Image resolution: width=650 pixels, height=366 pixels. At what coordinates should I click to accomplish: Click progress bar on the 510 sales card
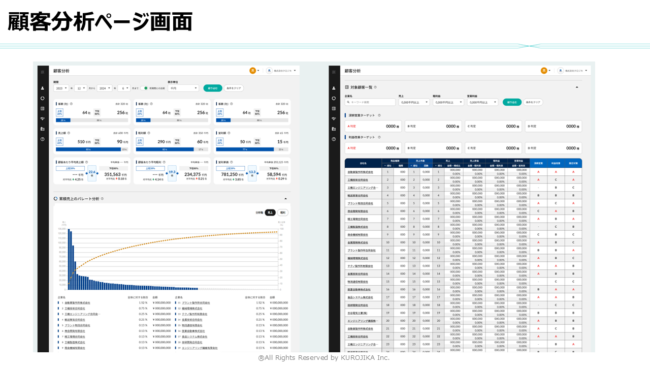[92, 149]
